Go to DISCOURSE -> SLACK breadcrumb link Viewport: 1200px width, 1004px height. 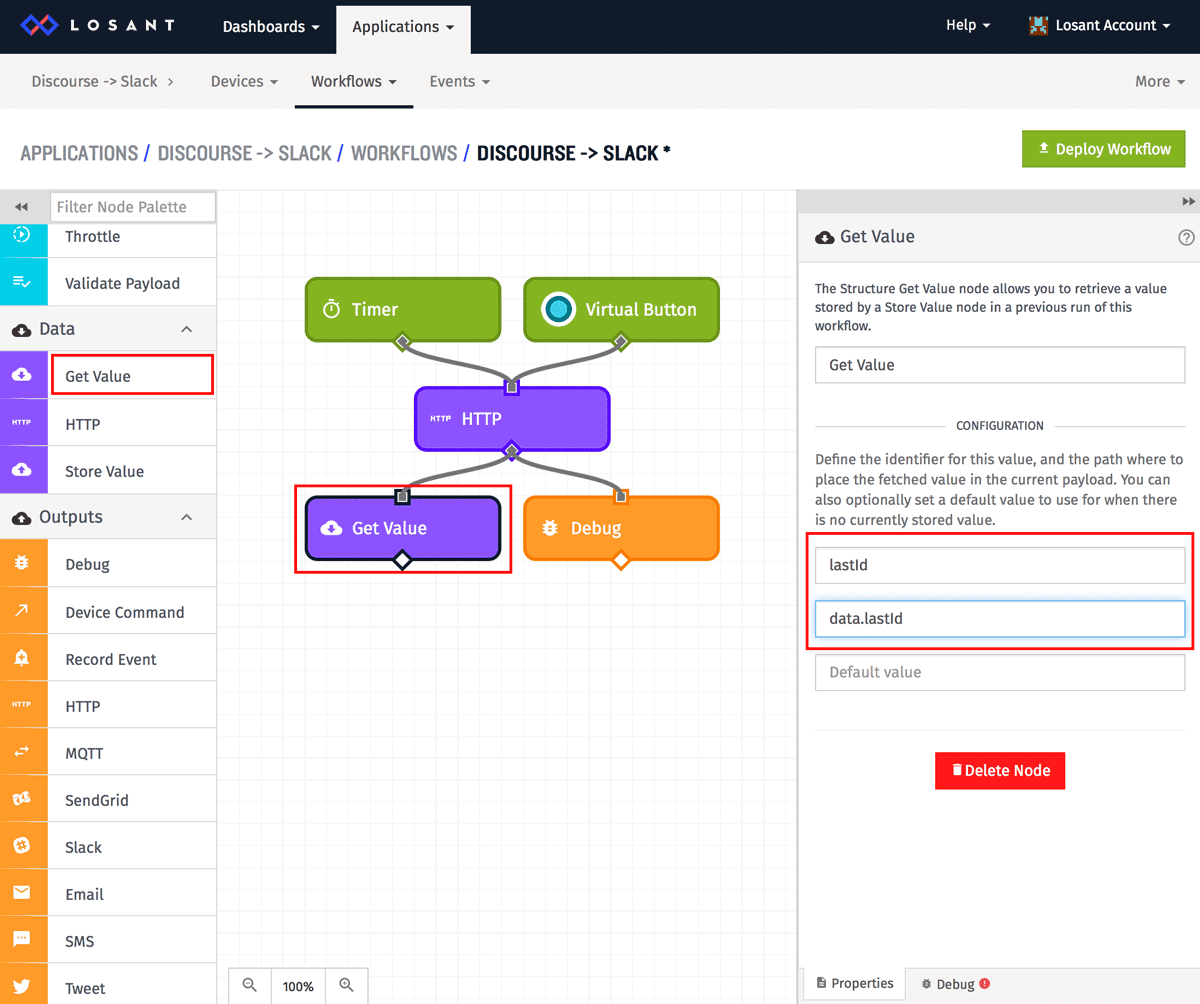[244, 153]
